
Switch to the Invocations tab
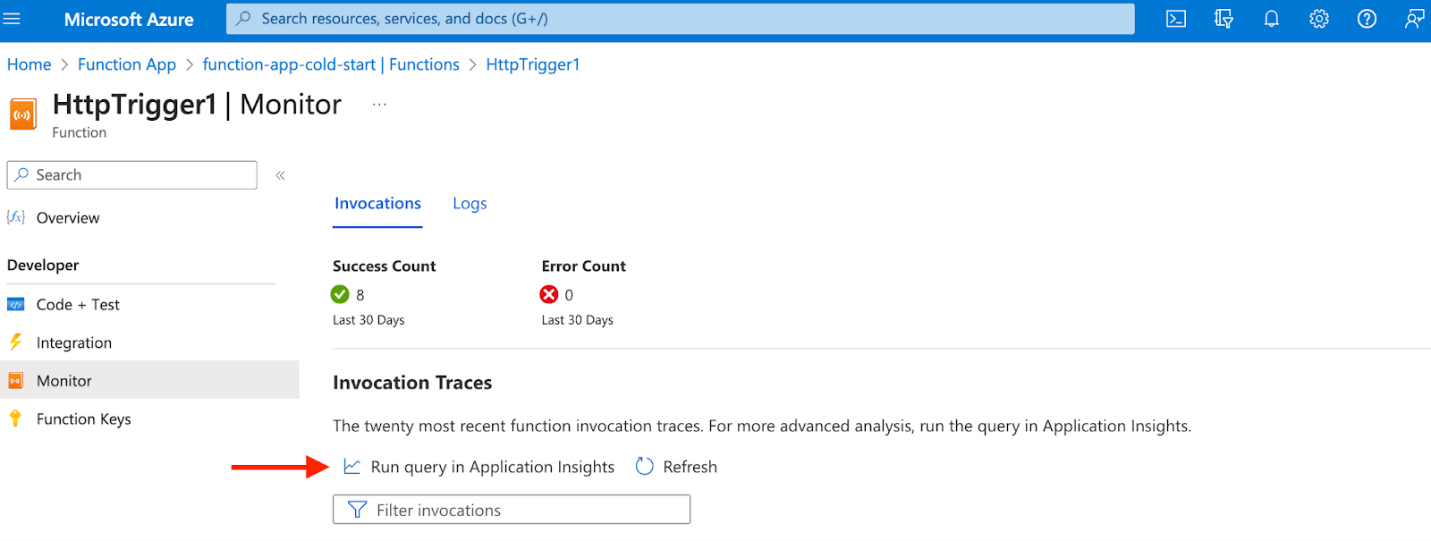(x=378, y=203)
